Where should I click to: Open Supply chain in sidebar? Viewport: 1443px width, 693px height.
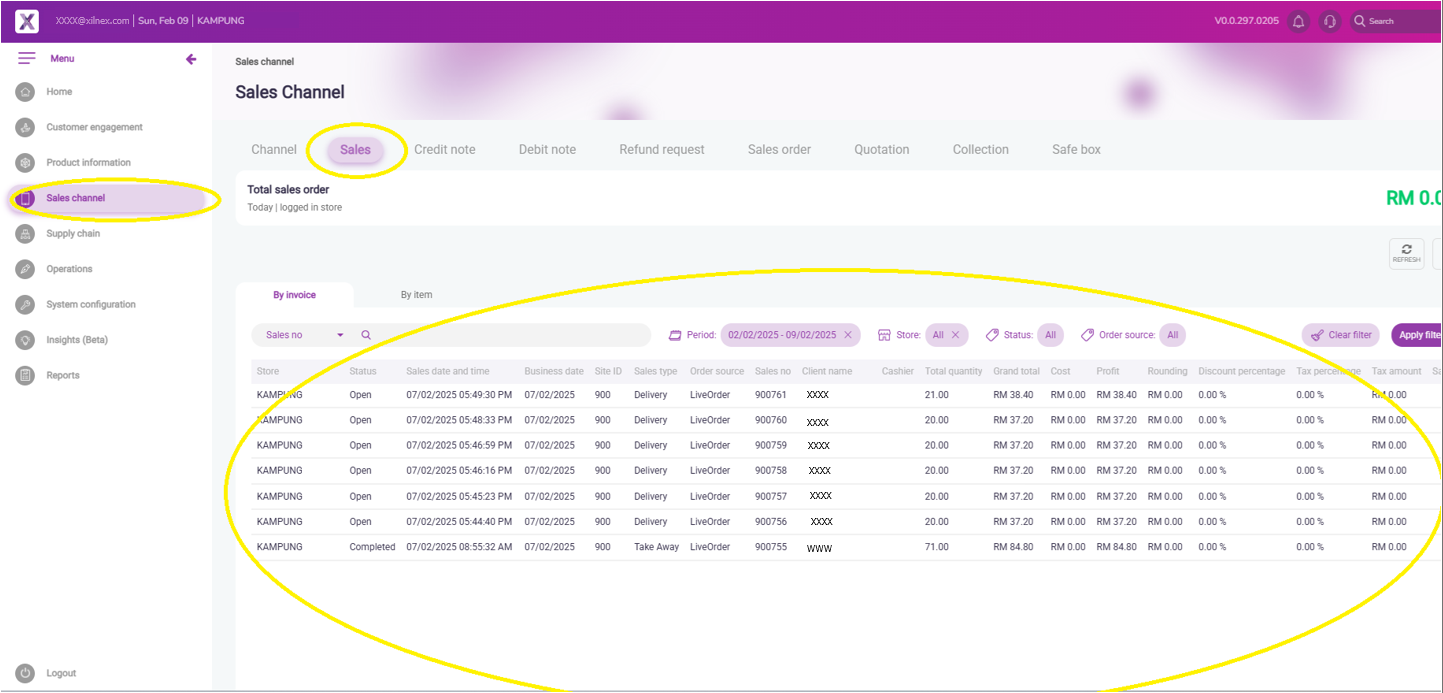coord(72,234)
